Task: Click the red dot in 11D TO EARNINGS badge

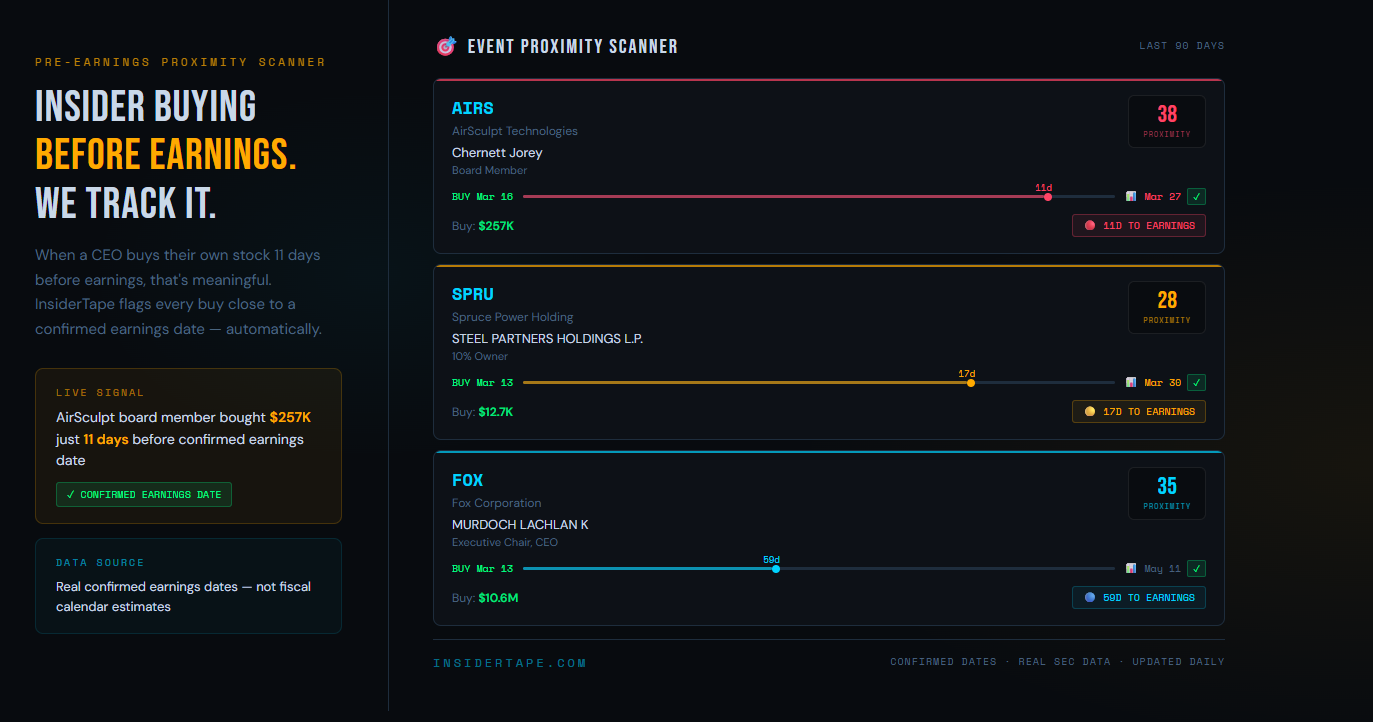Action: pyautogui.click(x=1090, y=226)
